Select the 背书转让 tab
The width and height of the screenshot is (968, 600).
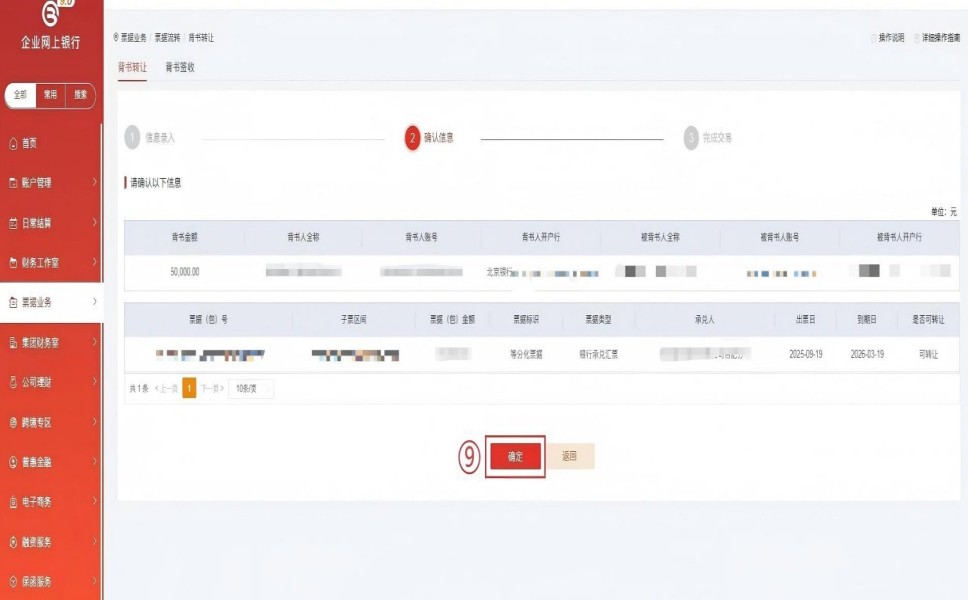pyautogui.click(x=132, y=67)
